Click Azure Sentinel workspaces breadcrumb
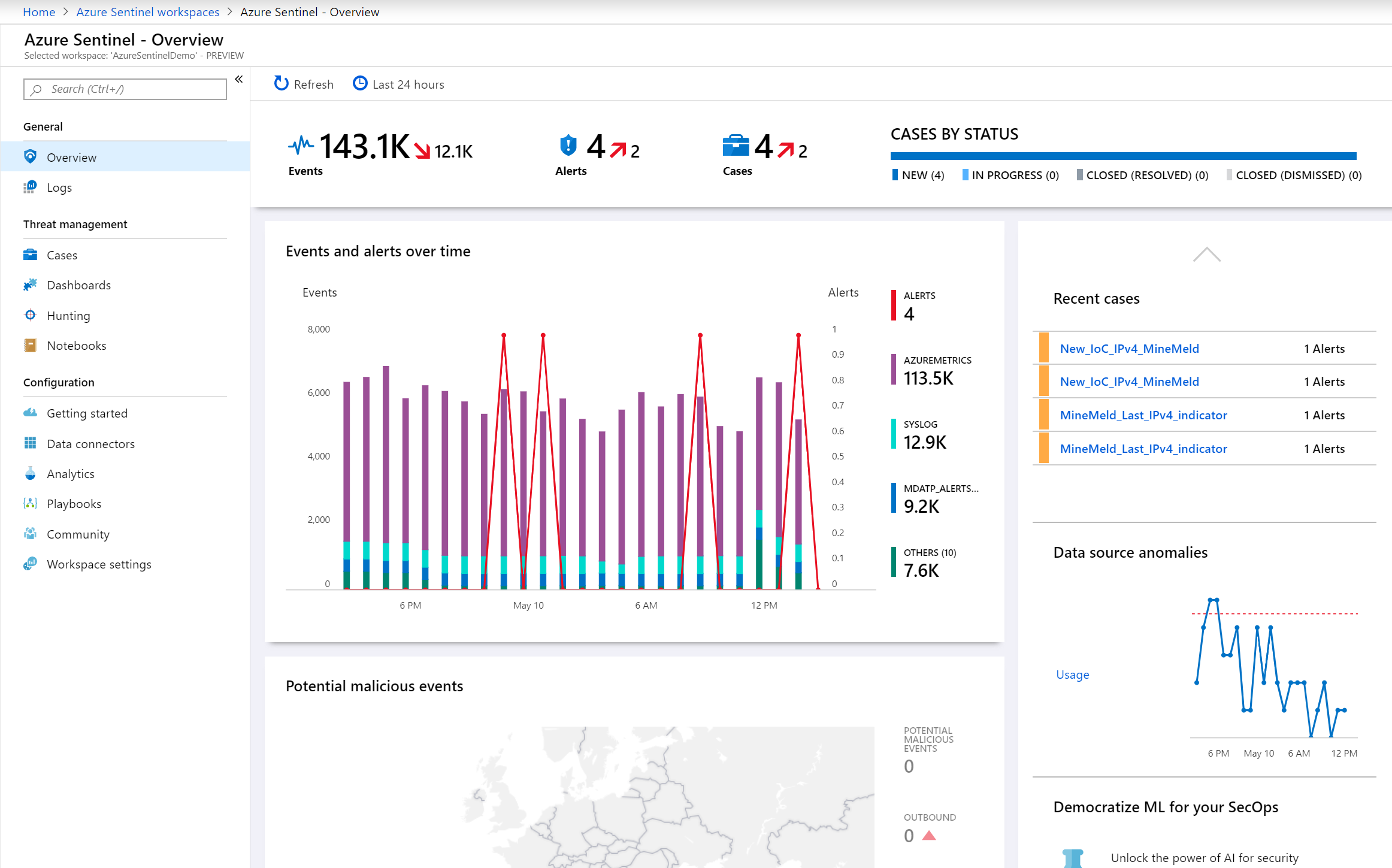This screenshot has width=1392, height=868. (x=148, y=12)
